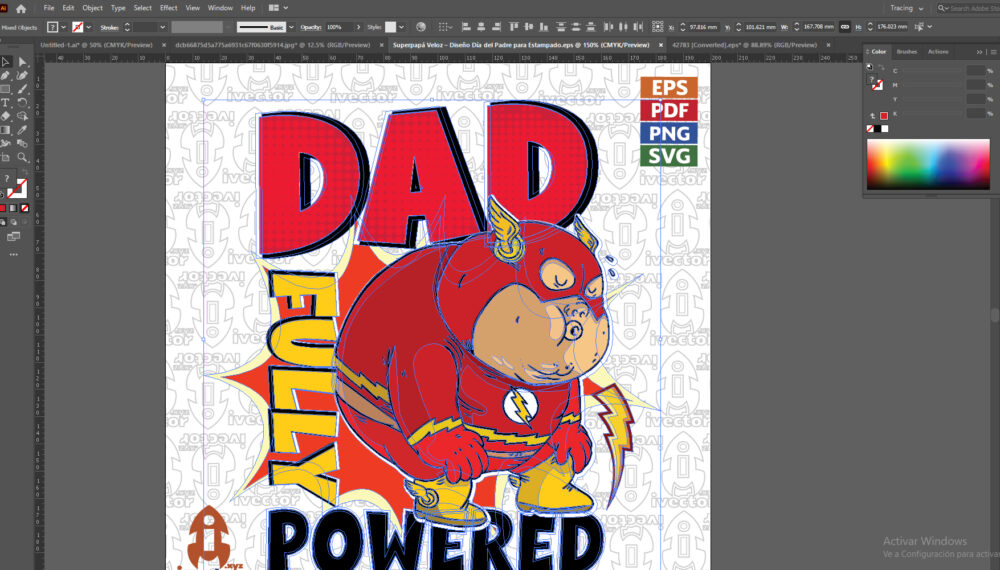Click the X position value field
Screen dimensions: 1000x570
tap(703, 27)
